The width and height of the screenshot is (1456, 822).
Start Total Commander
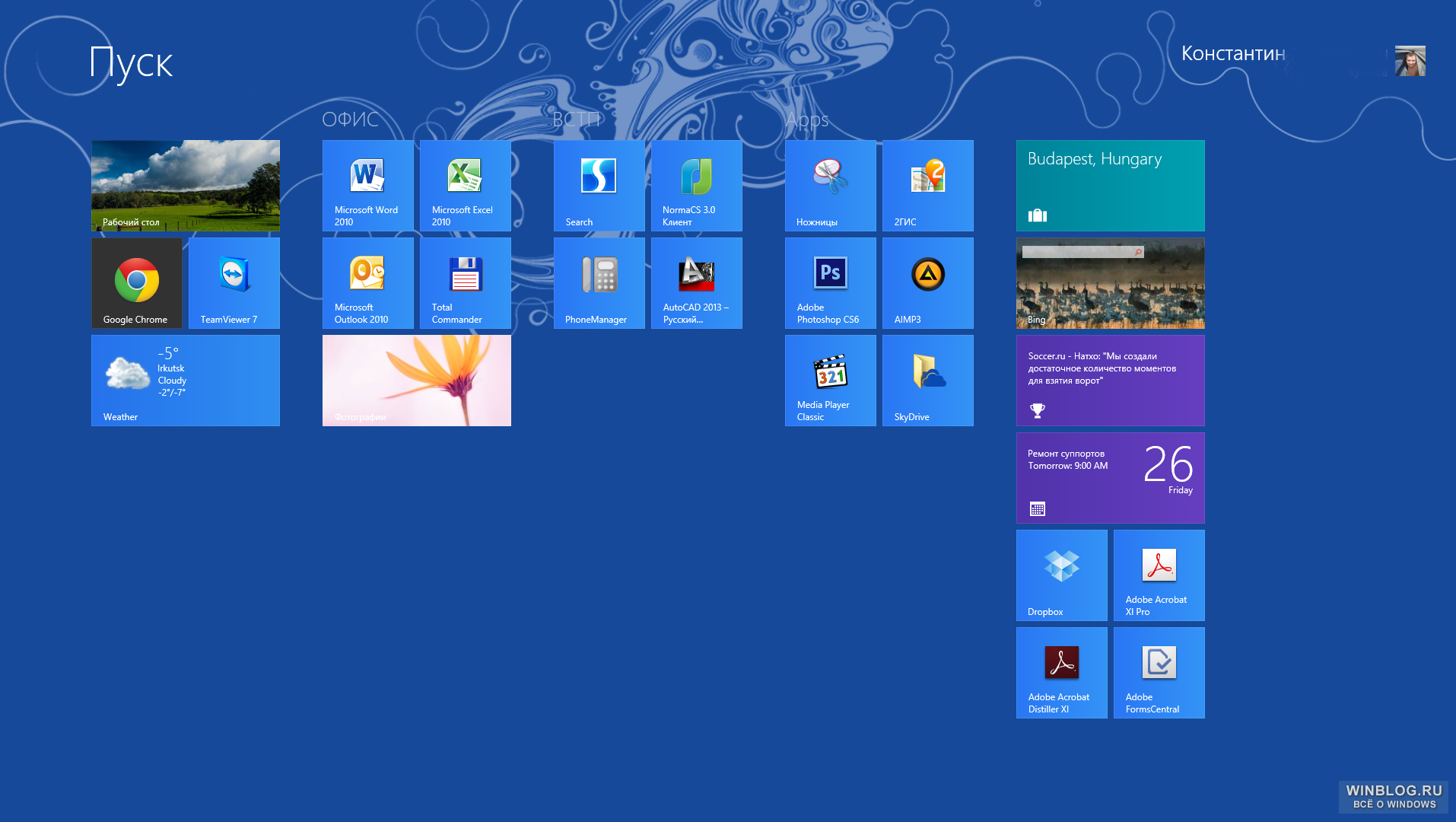click(466, 283)
